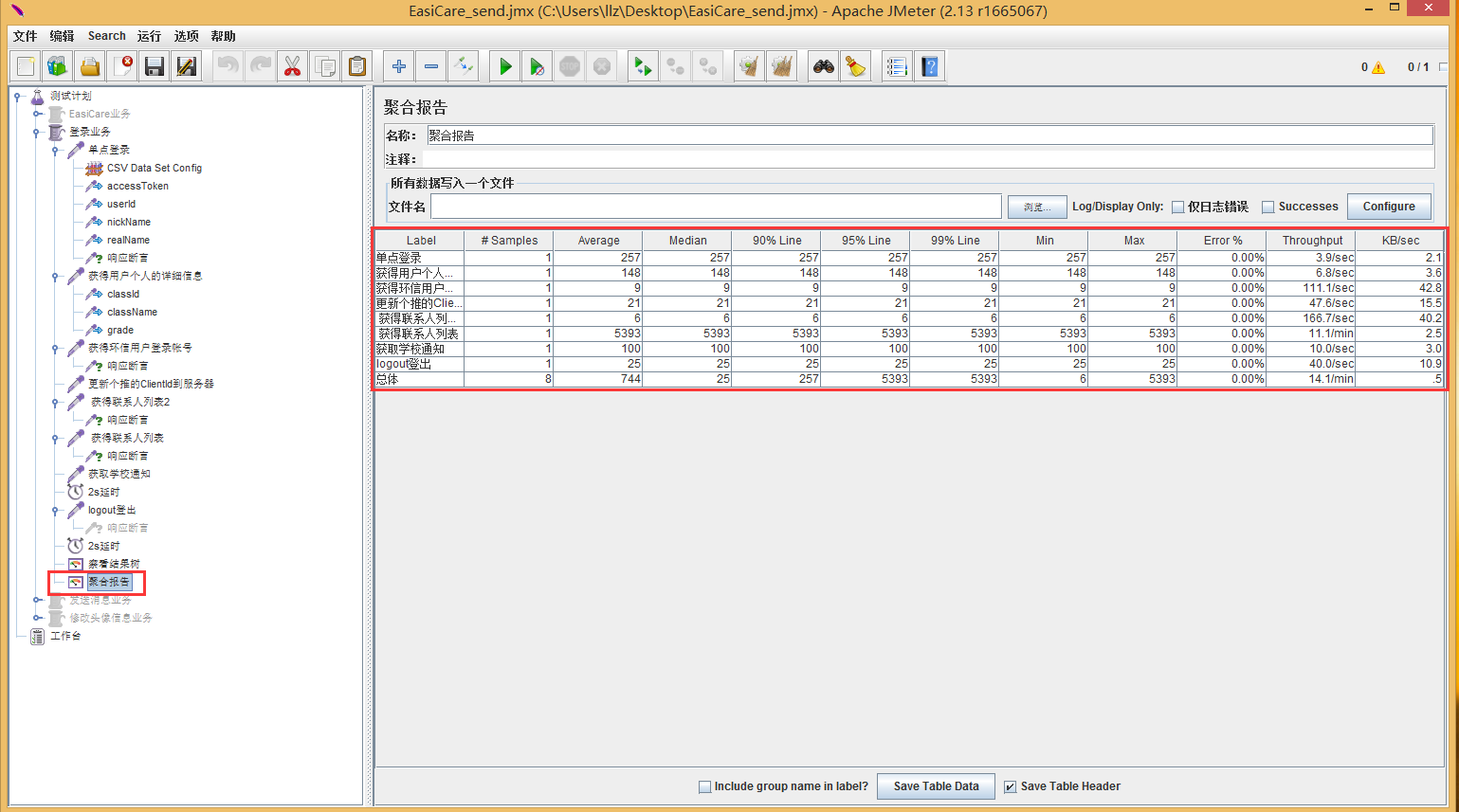Screen dimensions: 1459x812
Task: Click the Save Table Data button
Action: 936,786
